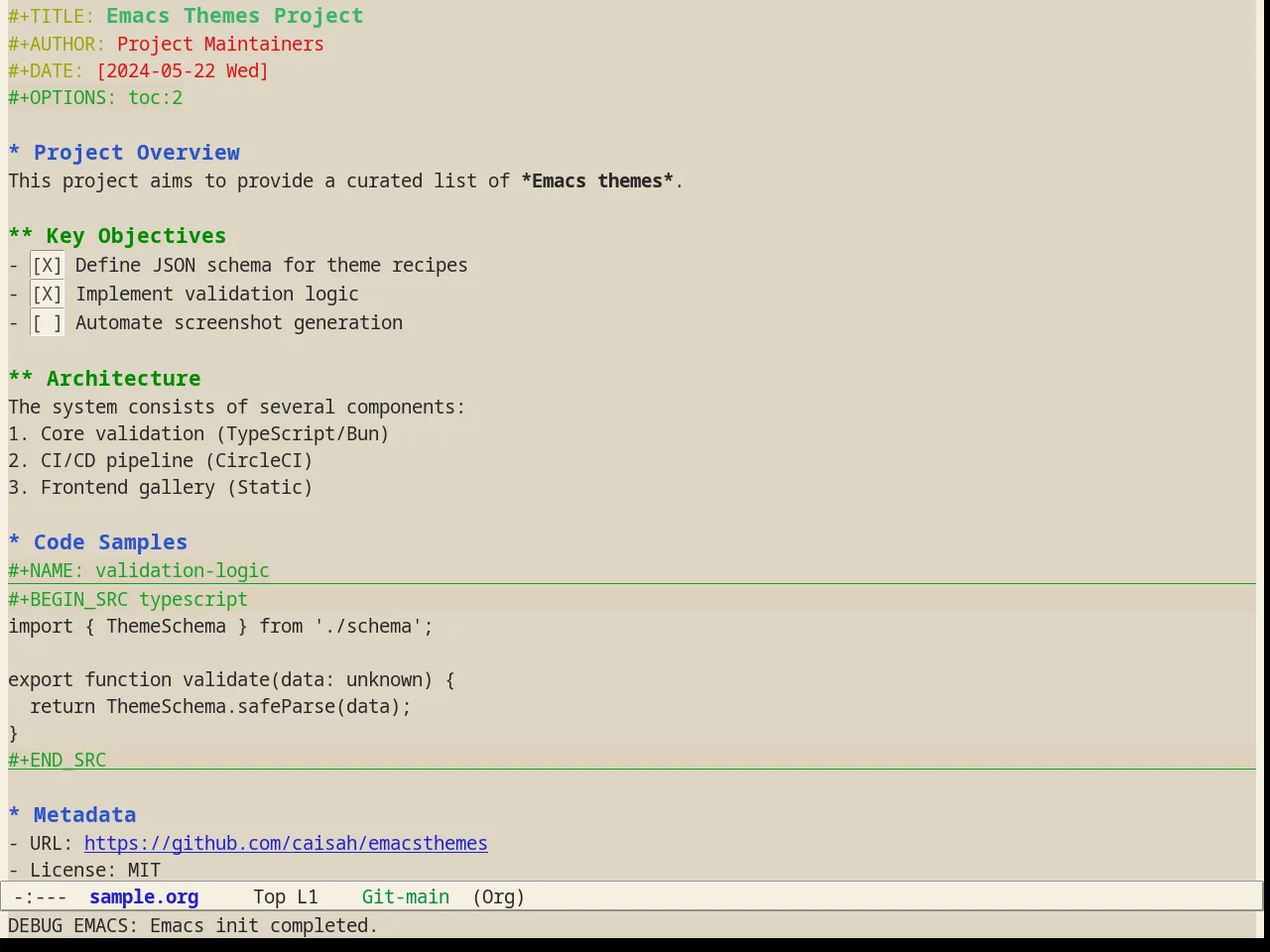Click the -:--- buffer status indicator
This screenshot has height=952, width=1270.
pyautogui.click(x=41, y=897)
